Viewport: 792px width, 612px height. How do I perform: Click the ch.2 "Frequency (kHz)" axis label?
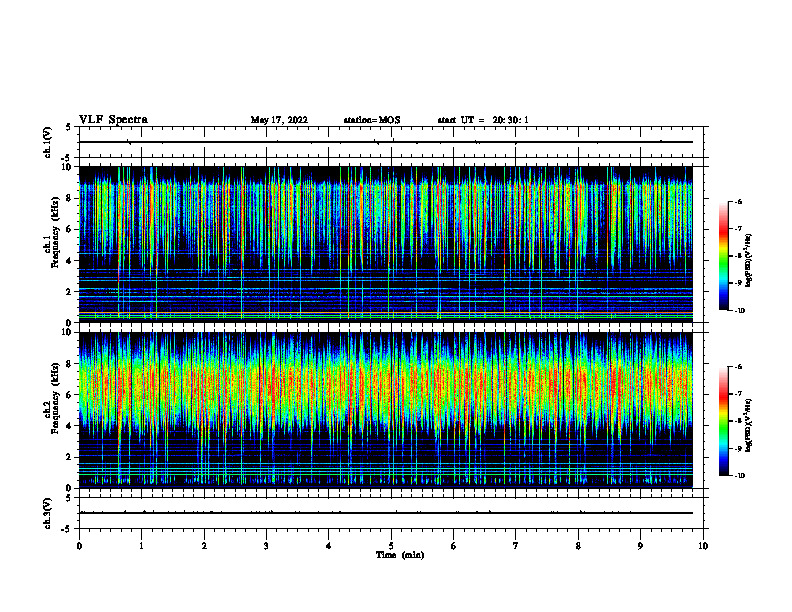tap(54, 398)
